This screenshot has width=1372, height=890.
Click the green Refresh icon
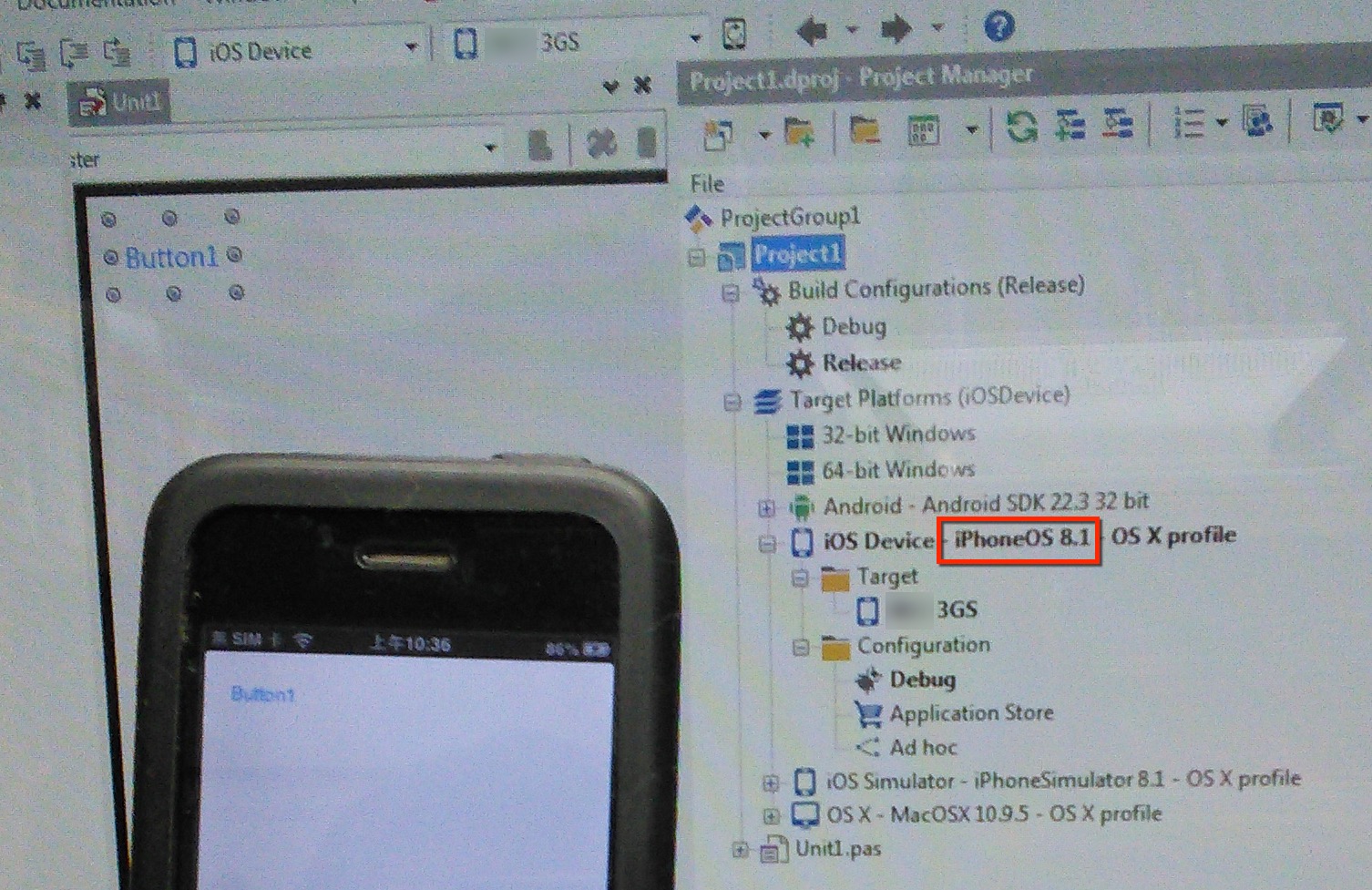tap(1021, 126)
